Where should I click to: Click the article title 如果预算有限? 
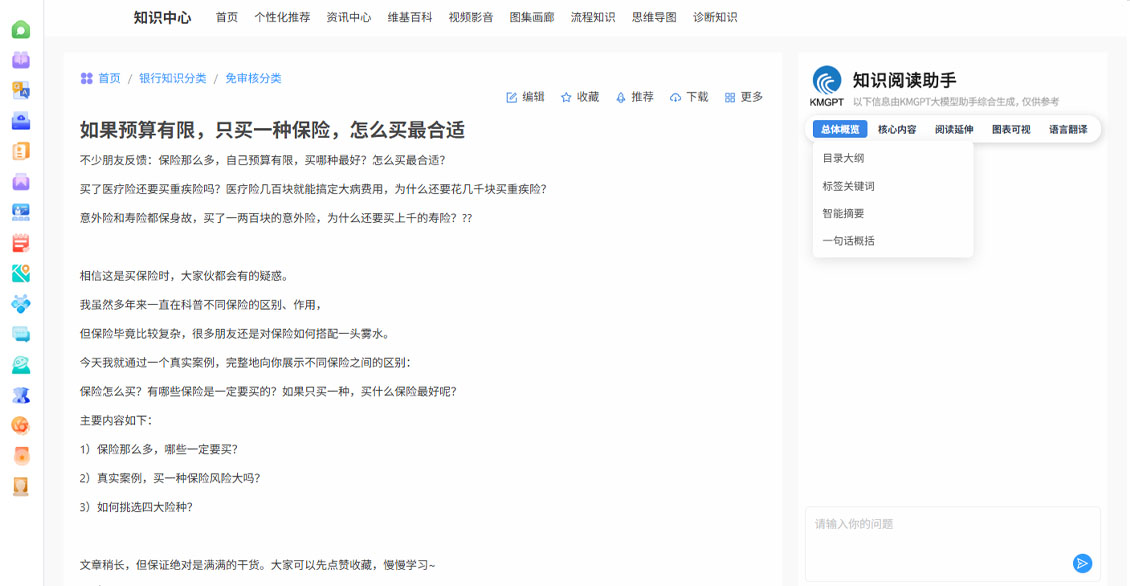point(272,130)
